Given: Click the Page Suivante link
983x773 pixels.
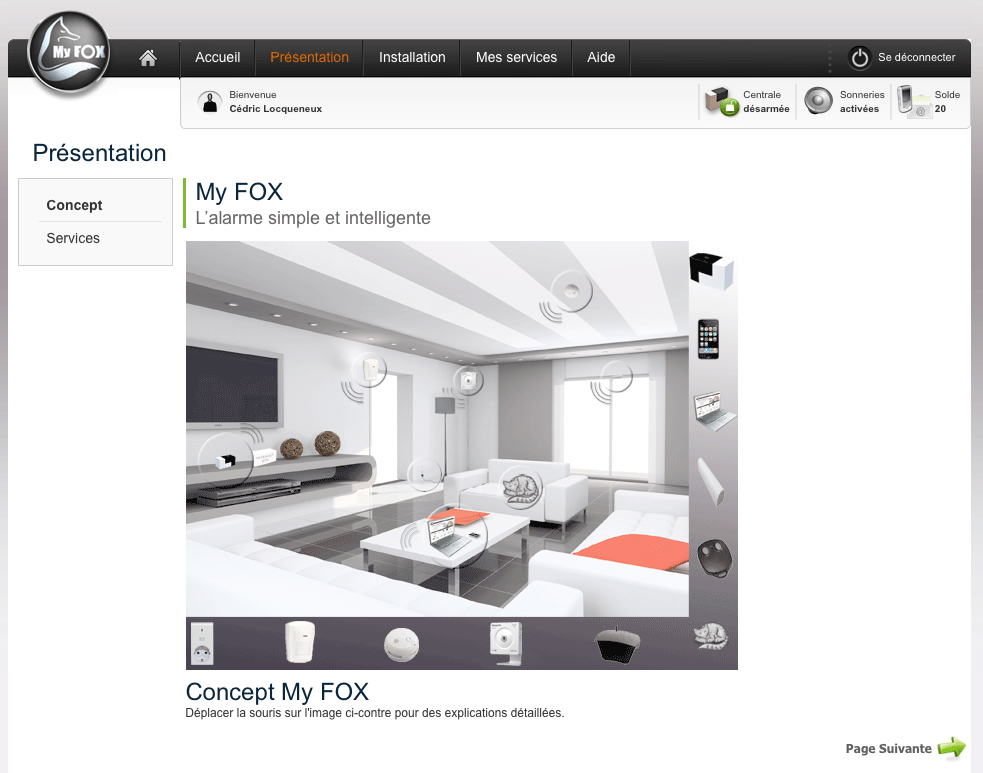Looking at the screenshot, I should (888, 749).
